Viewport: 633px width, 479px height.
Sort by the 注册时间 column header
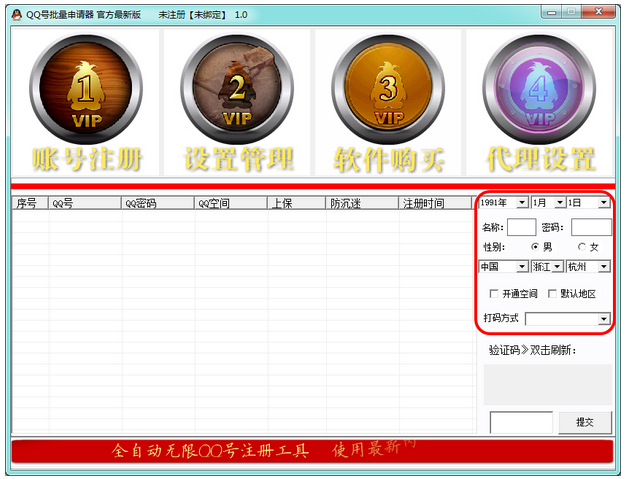[435, 203]
